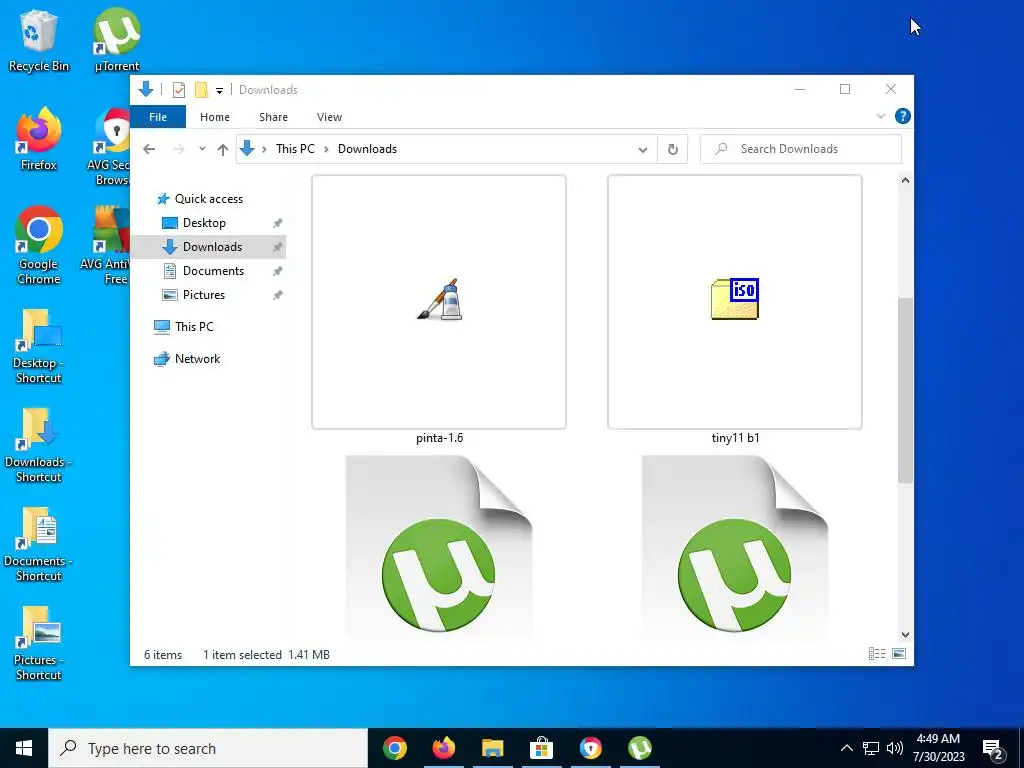Open the recent locations dropdown arrow
Screen dimensions: 1024x768
click(x=202, y=149)
